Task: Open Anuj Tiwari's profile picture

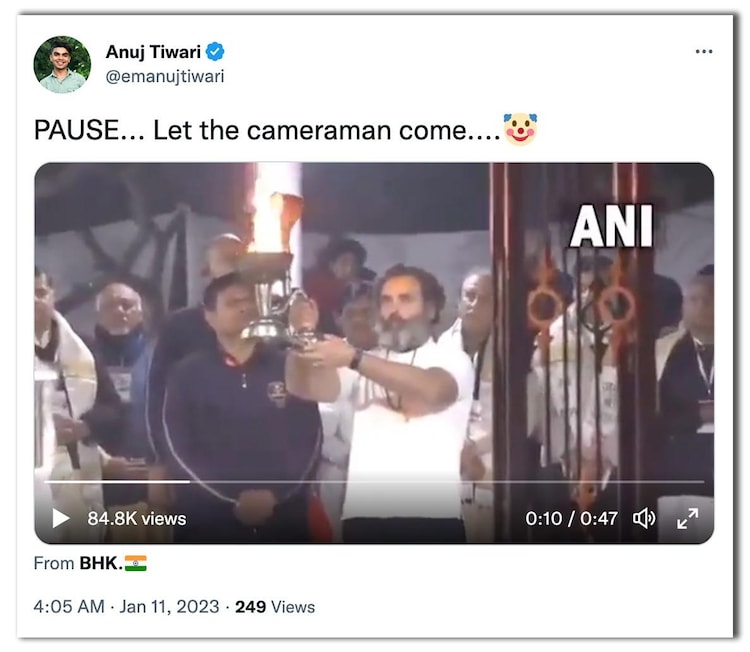Action: [62, 65]
